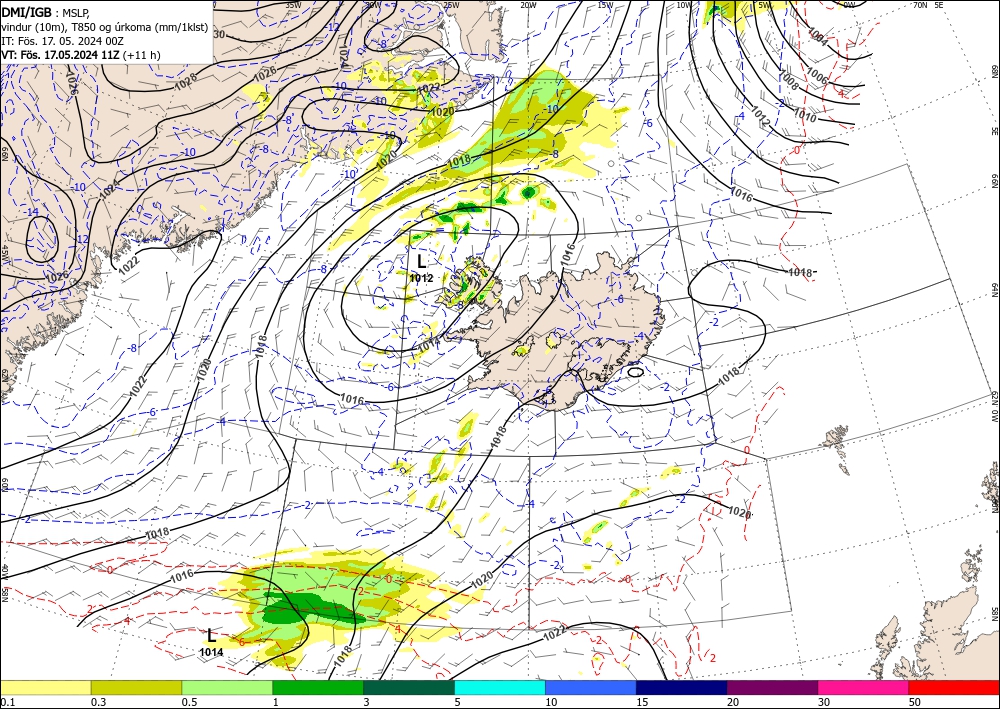Click the light green 0.5–1 legend swatch
The height and width of the screenshot is (709, 1000).
click(x=227, y=687)
